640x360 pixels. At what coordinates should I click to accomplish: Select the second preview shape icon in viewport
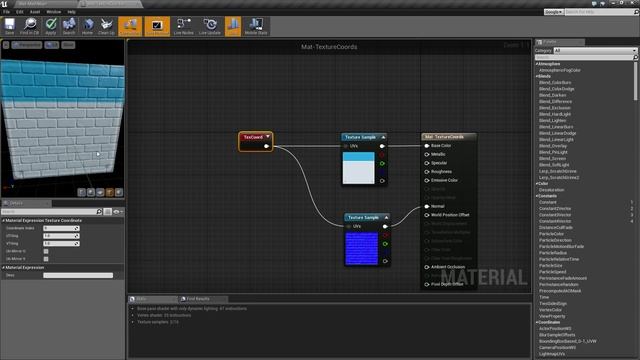[91, 192]
